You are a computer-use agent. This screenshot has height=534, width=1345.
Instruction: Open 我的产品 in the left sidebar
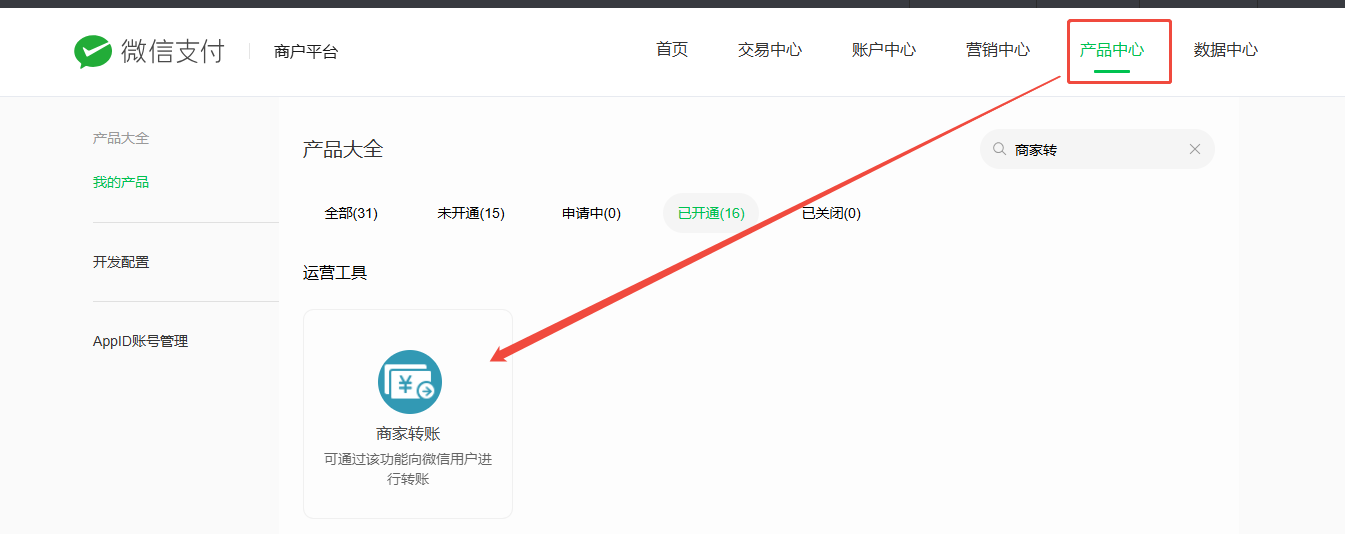click(x=121, y=182)
